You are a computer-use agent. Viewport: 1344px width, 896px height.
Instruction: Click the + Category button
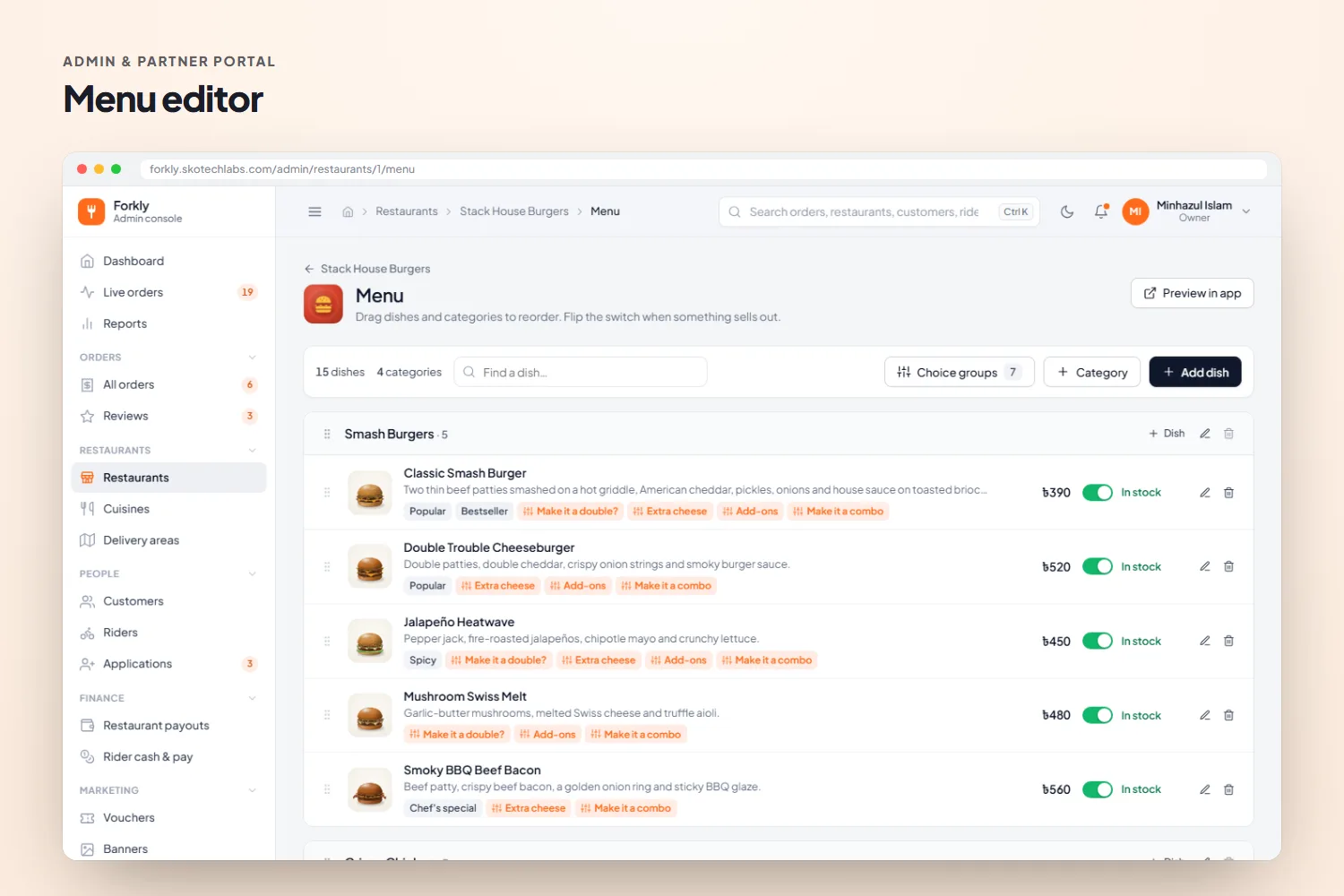tap(1092, 372)
